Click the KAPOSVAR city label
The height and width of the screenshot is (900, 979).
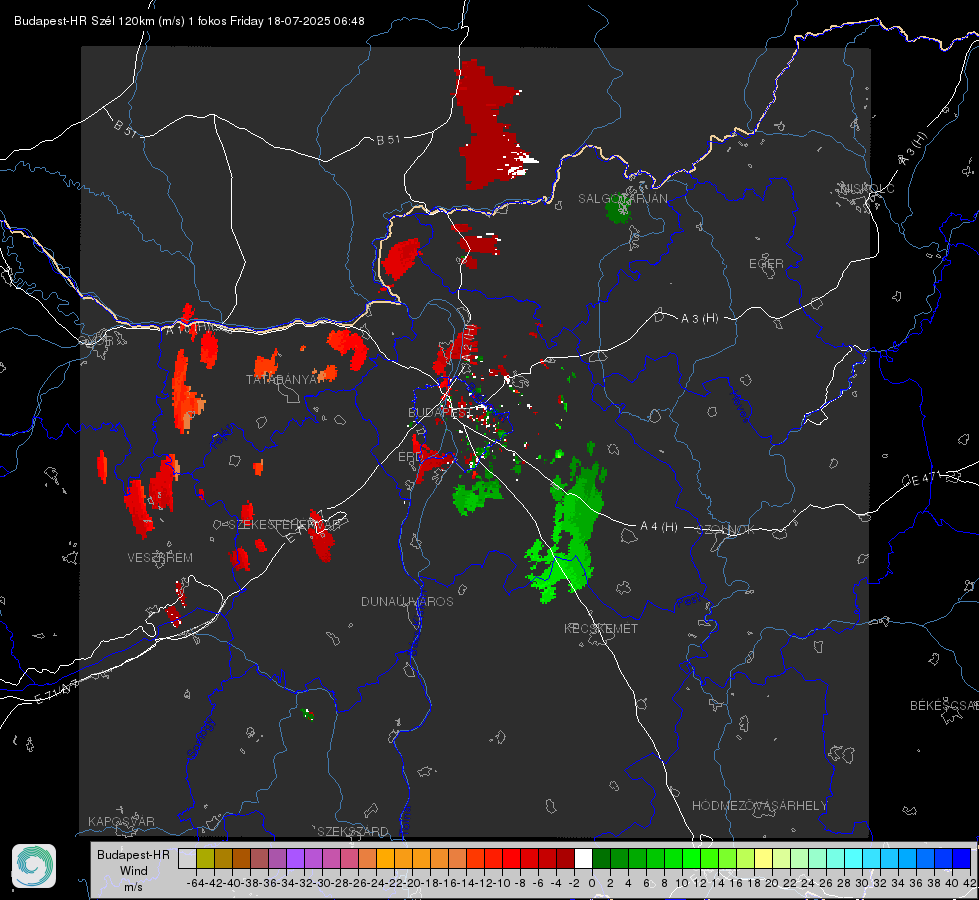pyautogui.click(x=121, y=821)
